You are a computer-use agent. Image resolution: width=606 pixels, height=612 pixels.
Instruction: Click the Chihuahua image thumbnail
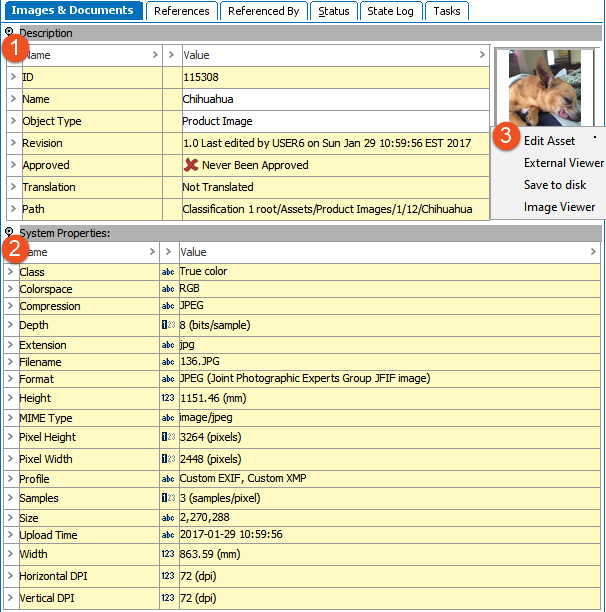point(545,87)
